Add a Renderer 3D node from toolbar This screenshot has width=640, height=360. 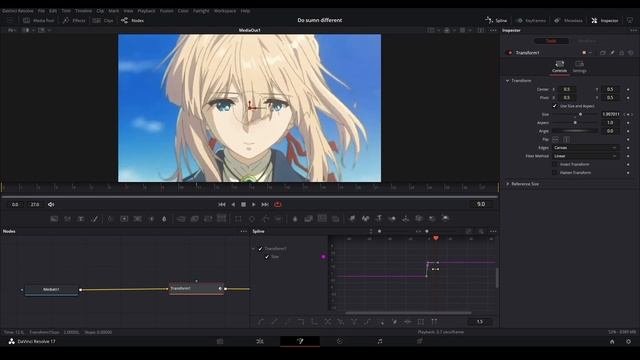pyautogui.click(x=445, y=219)
